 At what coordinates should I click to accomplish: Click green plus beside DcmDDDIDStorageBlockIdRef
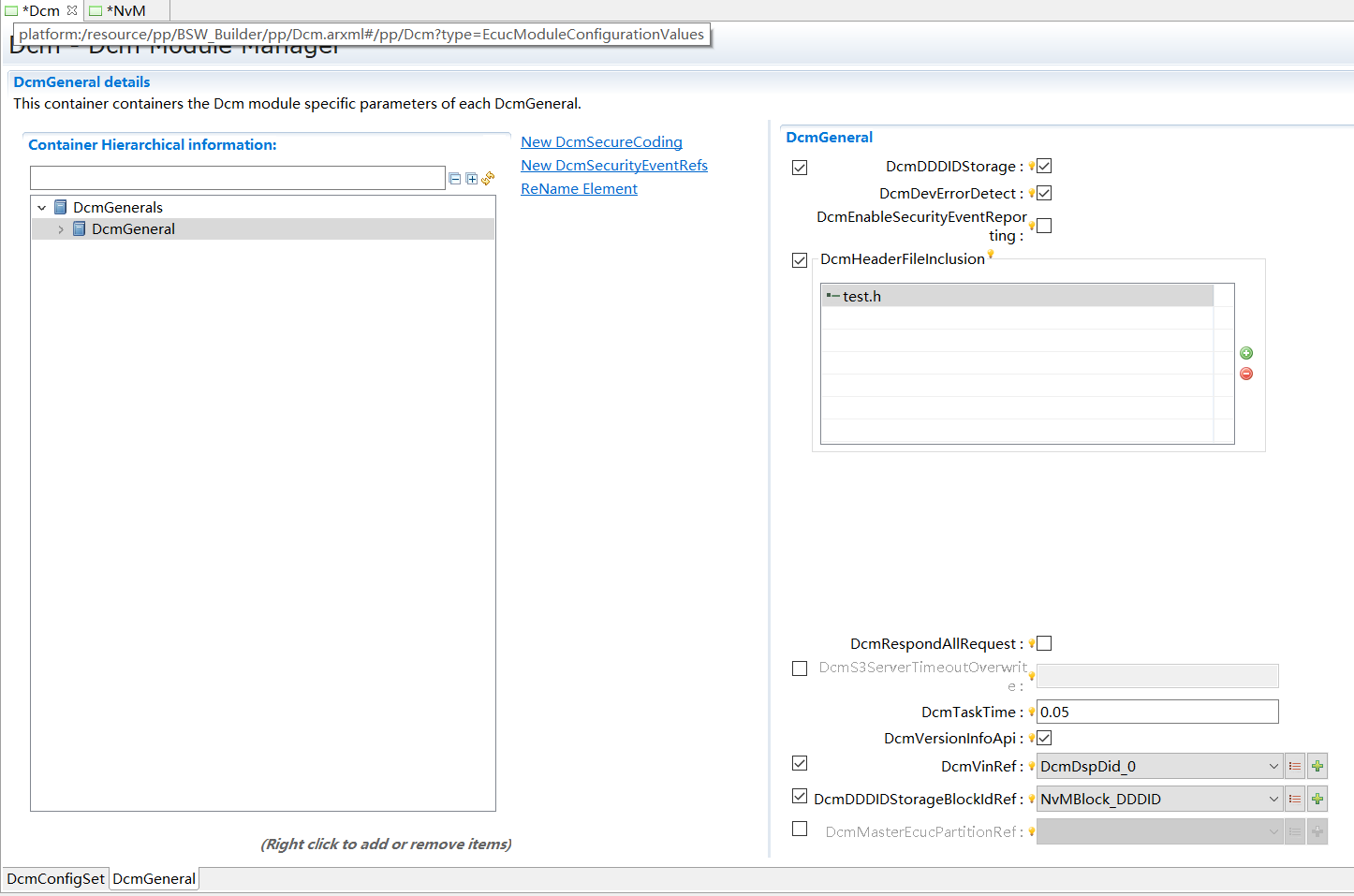(1317, 799)
